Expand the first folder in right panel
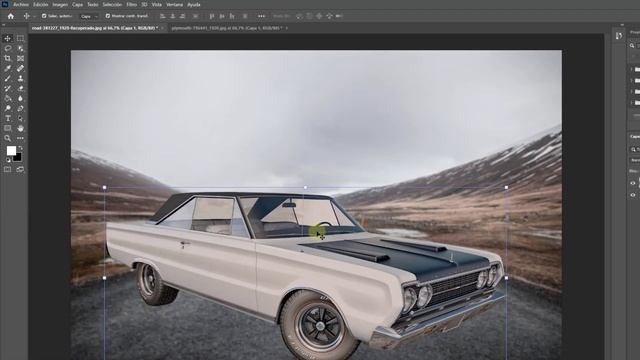Viewport: 640px width, 360px height. click(631, 69)
